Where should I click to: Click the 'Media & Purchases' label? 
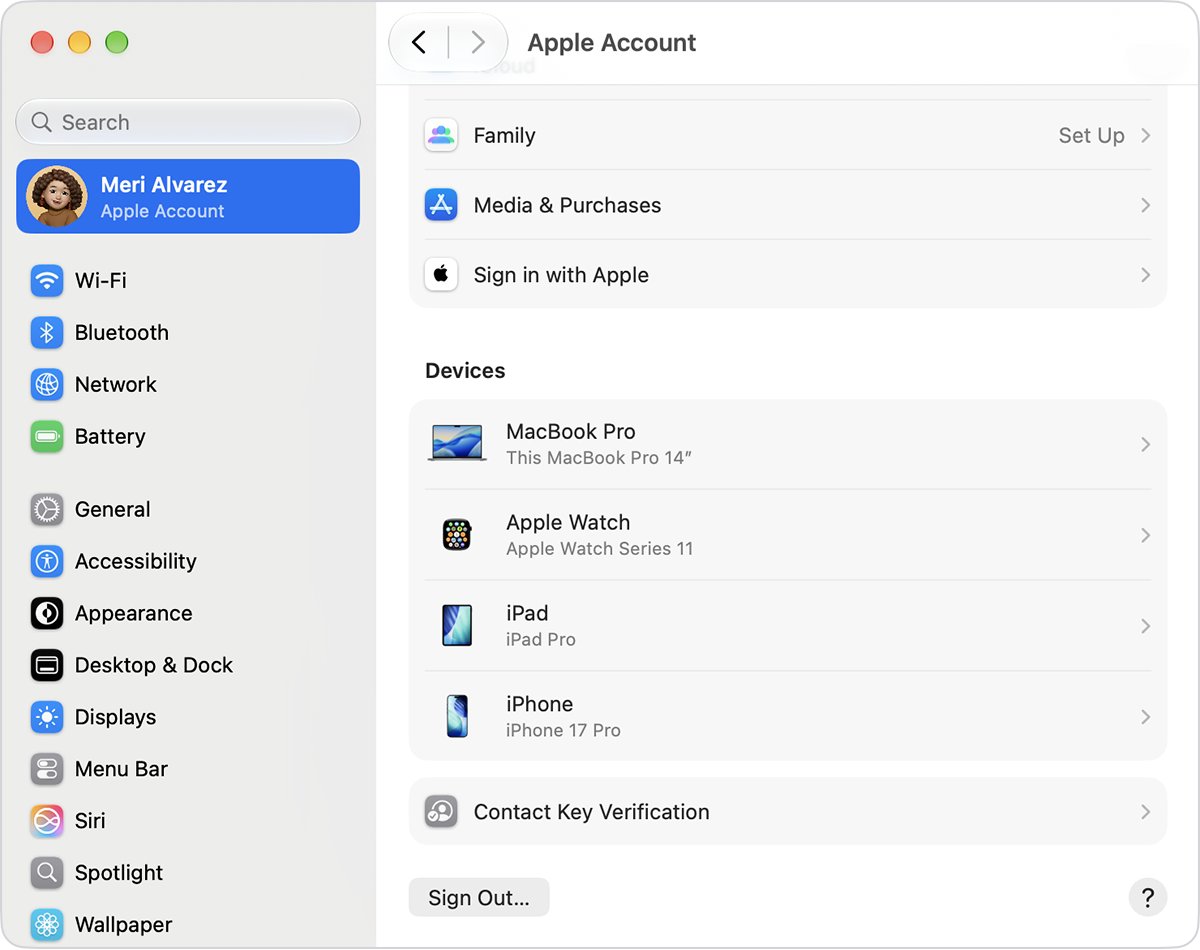point(567,205)
